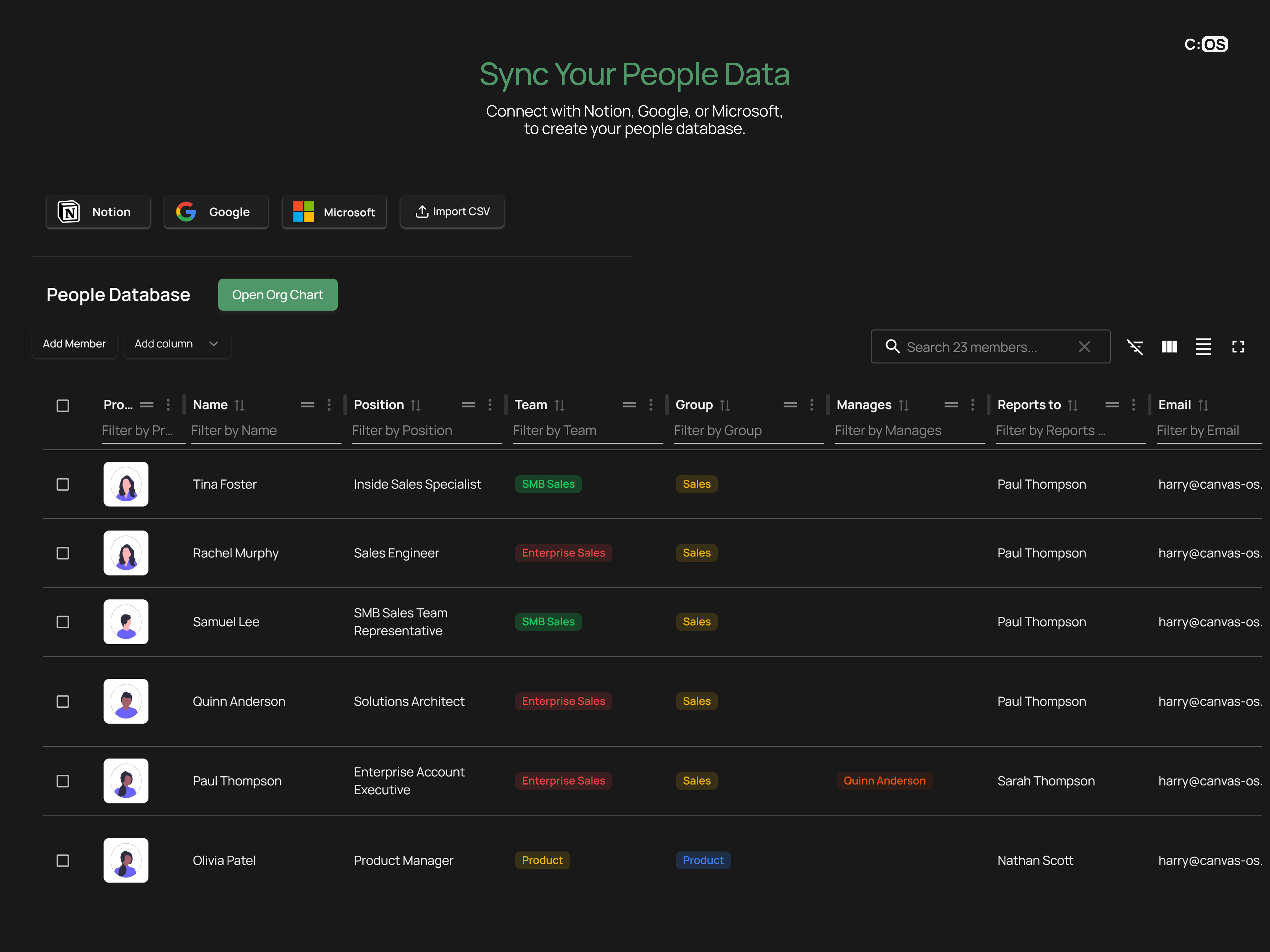Click the Notion logo icon
Screen dimensions: 1270x952
tap(69, 212)
